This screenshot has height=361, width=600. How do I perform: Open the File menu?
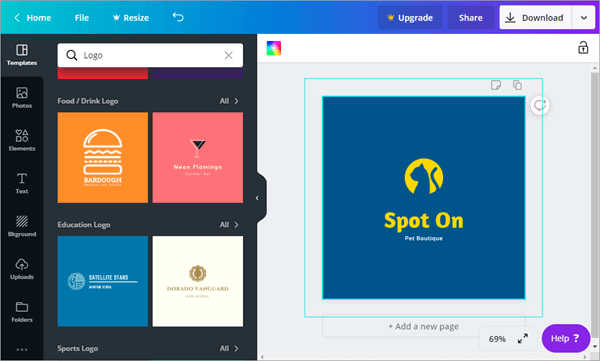point(82,18)
